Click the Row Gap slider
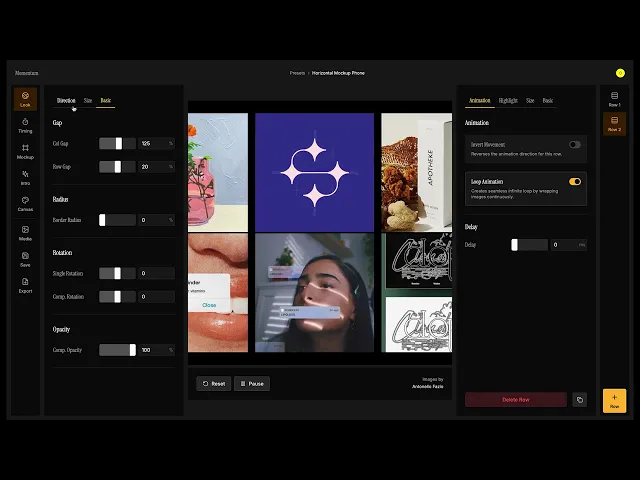This screenshot has width=640, height=480. pos(118,167)
